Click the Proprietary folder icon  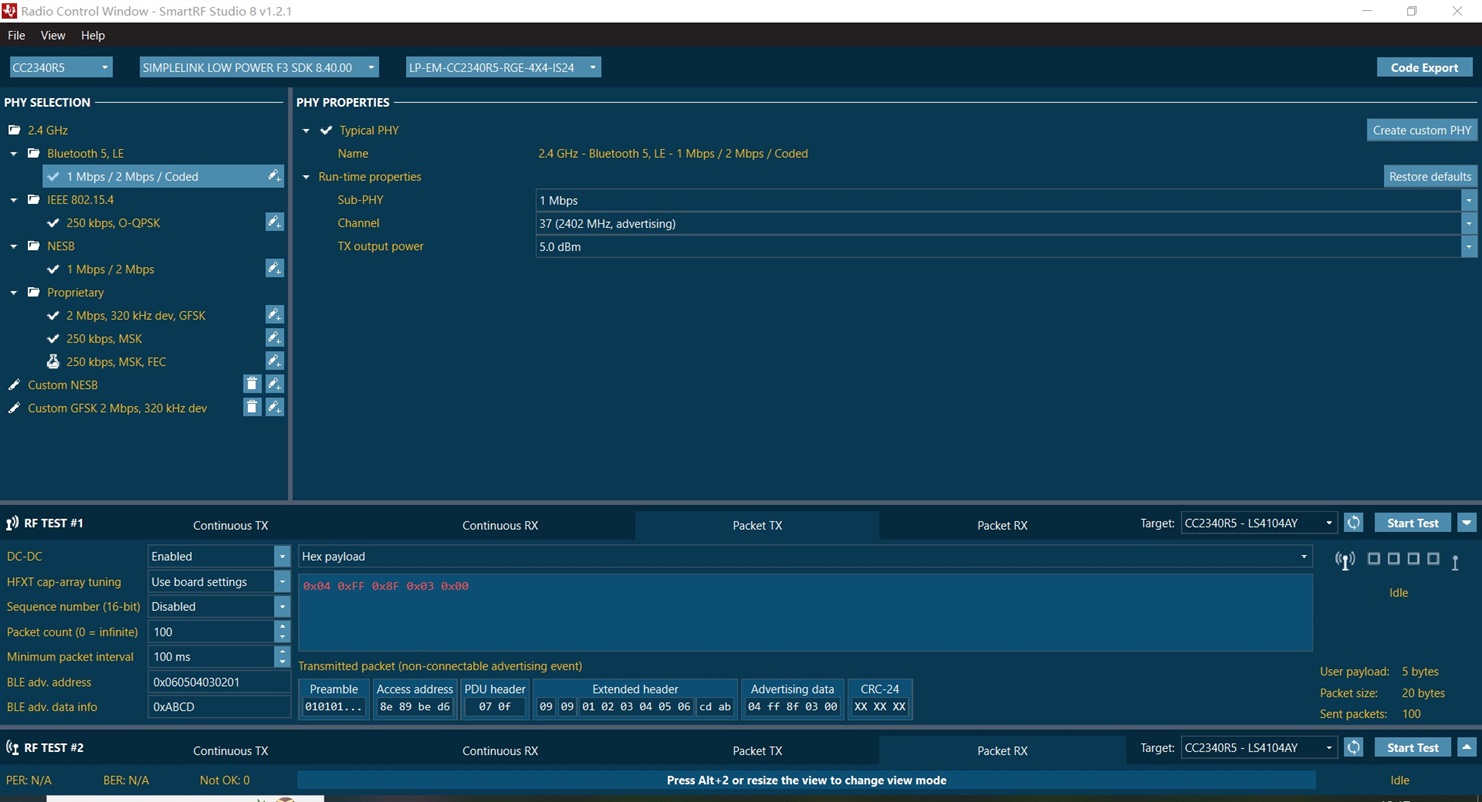[x=33, y=292]
